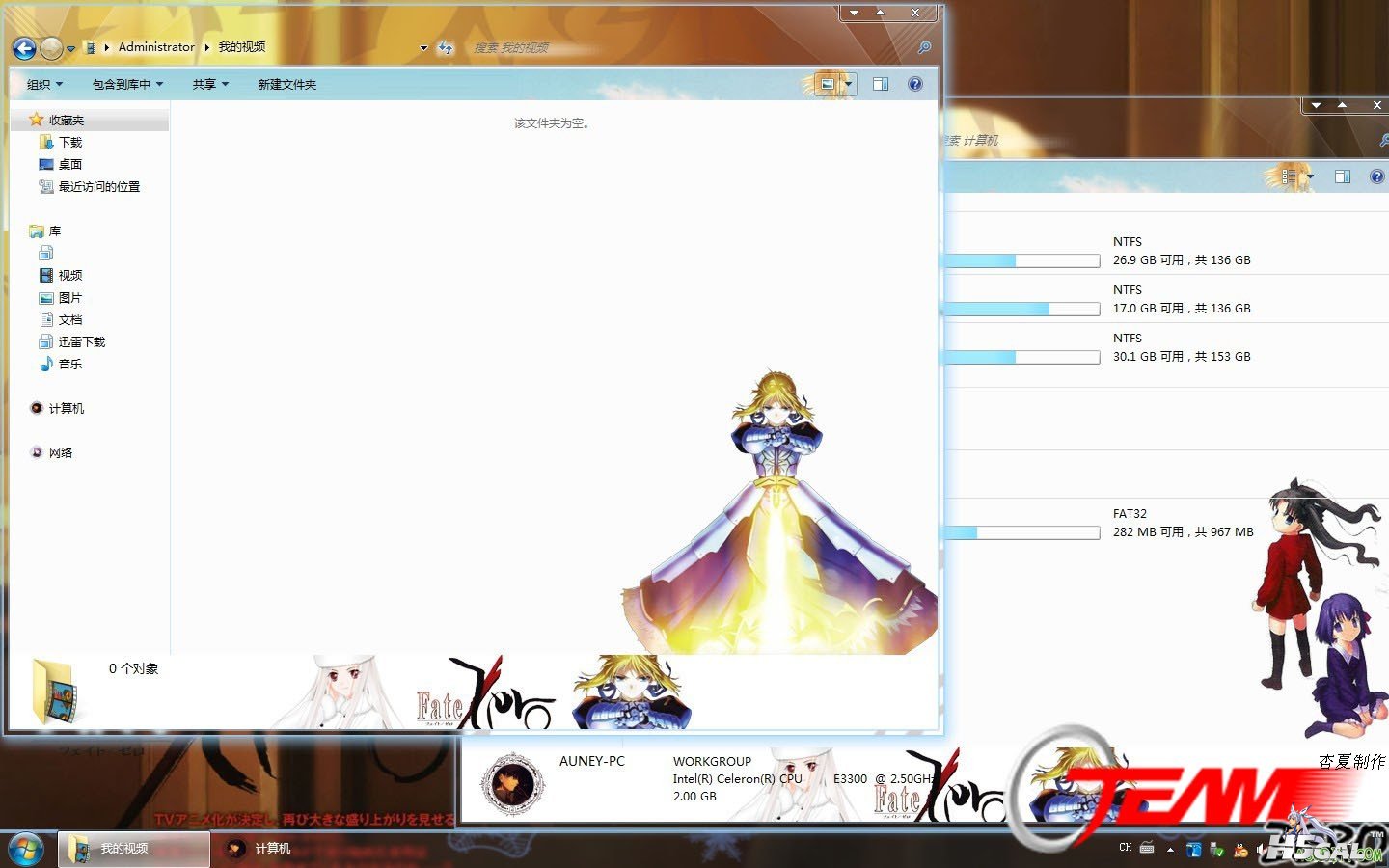Click the video folder icon in details pane
This screenshot has width=1389, height=868.
tap(56, 691)
